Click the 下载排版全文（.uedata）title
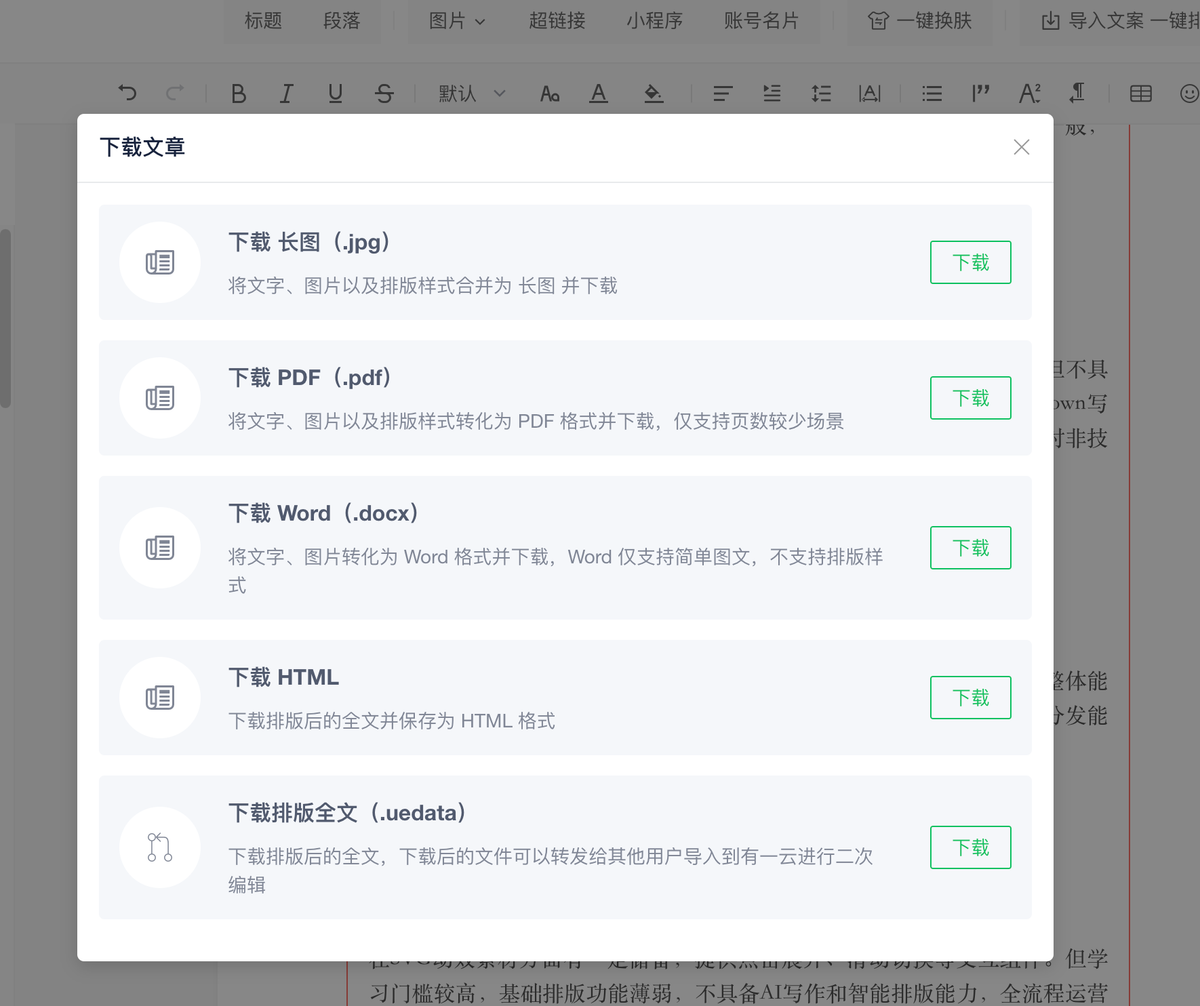The width and height of the screenshot is (1200, 1006). pyautogui.click(x=348, y=813)
